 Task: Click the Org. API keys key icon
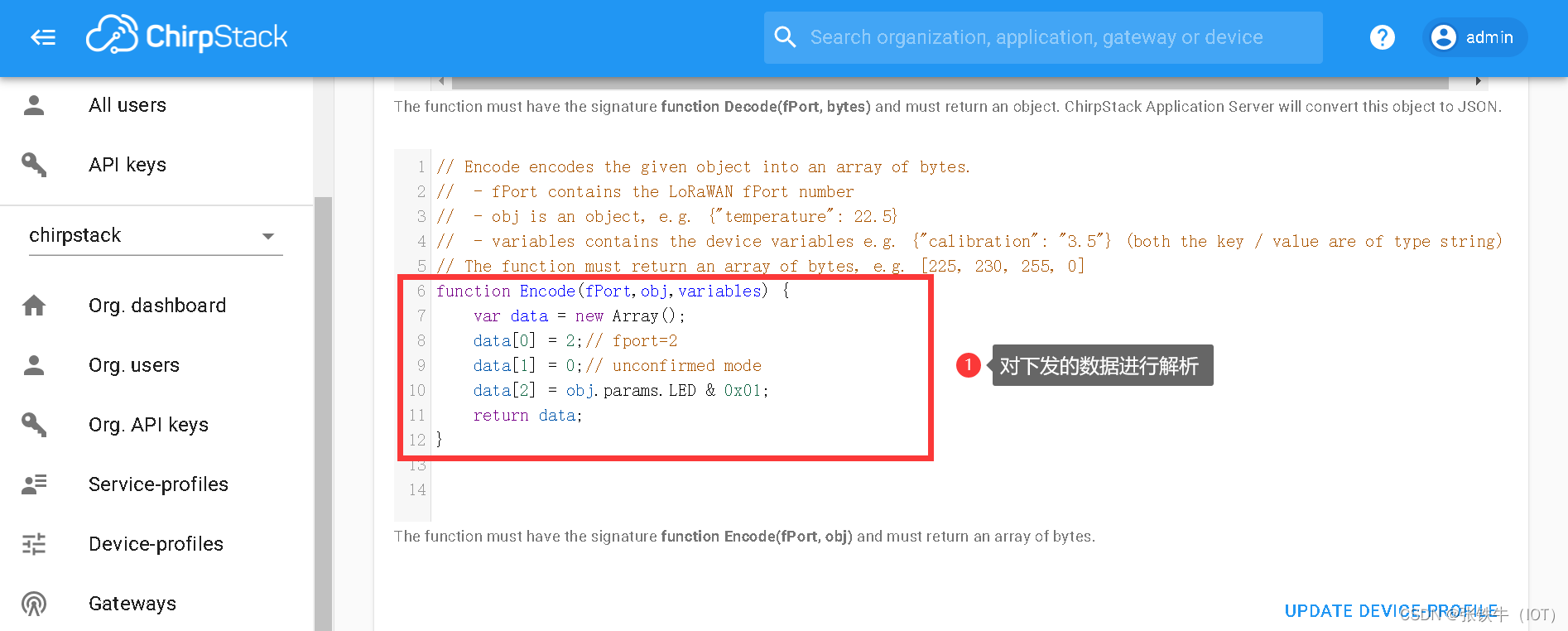[34, 425]
